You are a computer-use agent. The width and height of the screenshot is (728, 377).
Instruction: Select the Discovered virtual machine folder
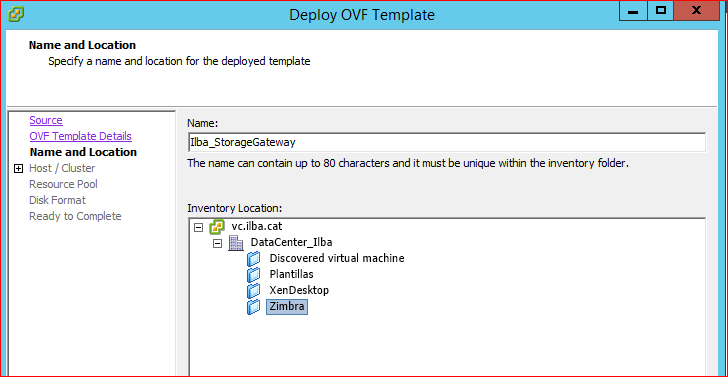point(337,258)
